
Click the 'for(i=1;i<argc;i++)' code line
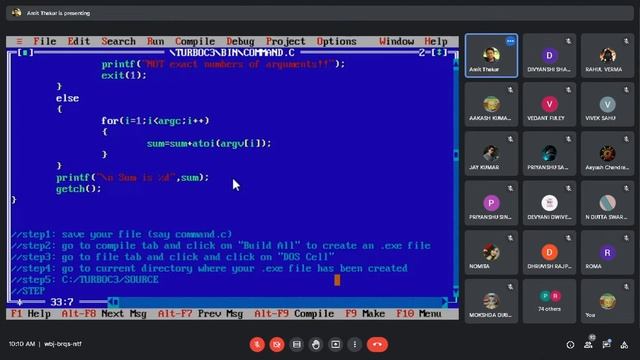pos(155,121)
